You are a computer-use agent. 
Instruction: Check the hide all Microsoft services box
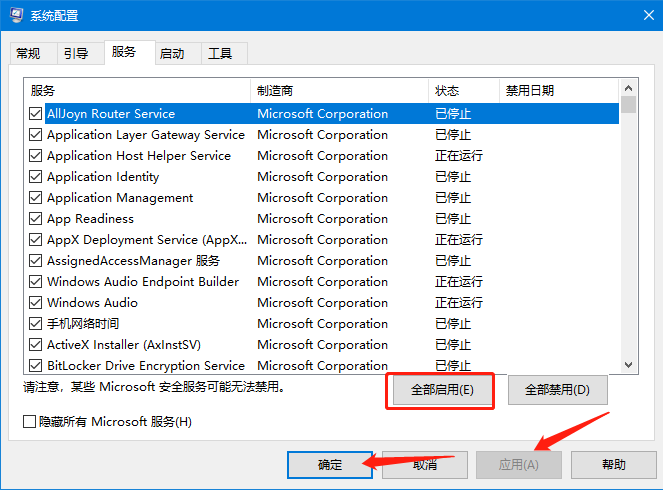(30, 422)
